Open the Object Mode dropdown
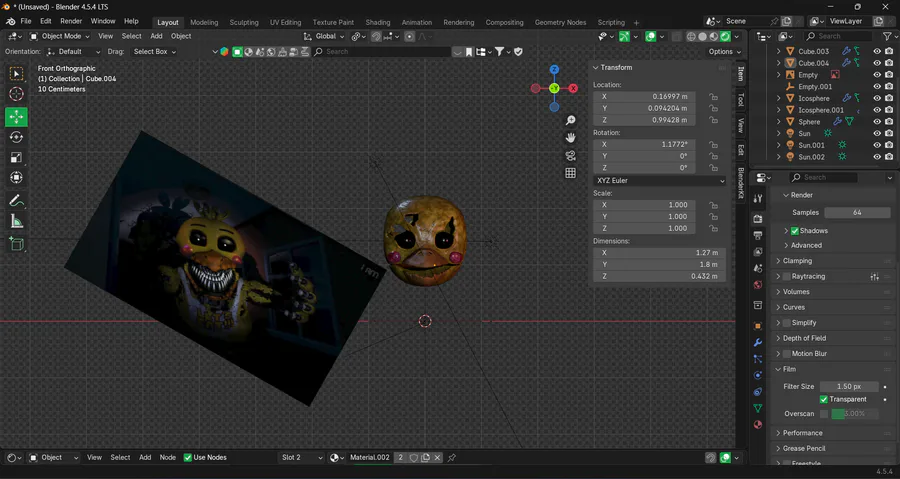This screenshot has height=479, width=900. [60, 36]
